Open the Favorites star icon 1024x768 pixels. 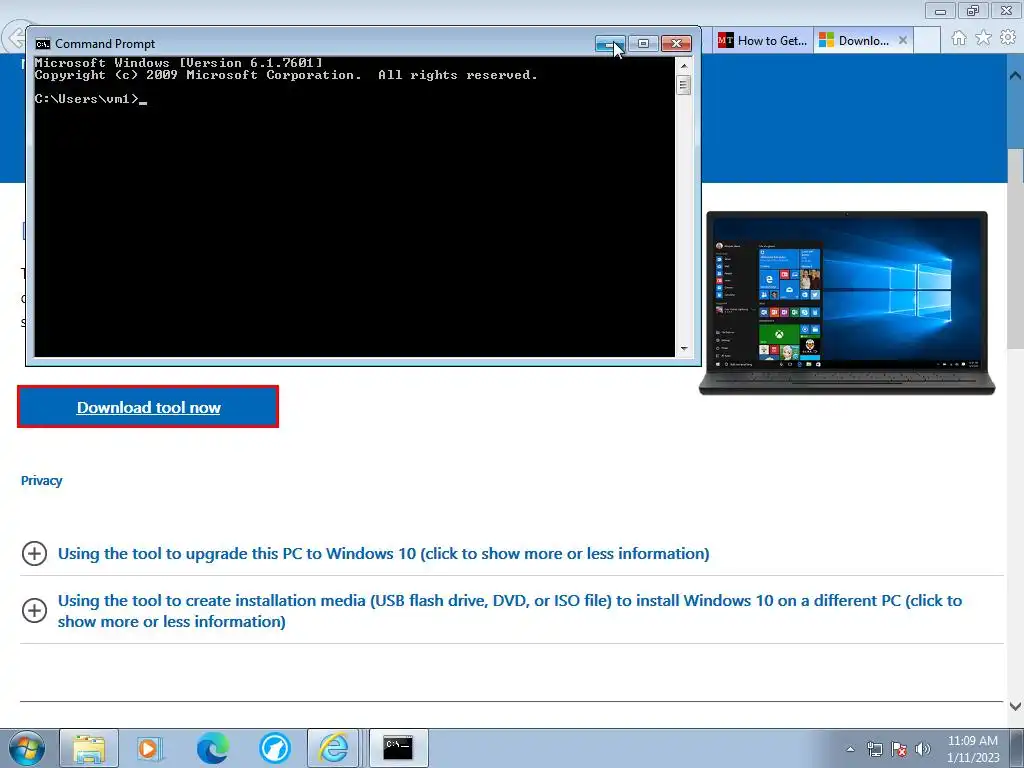coord(983,39)
